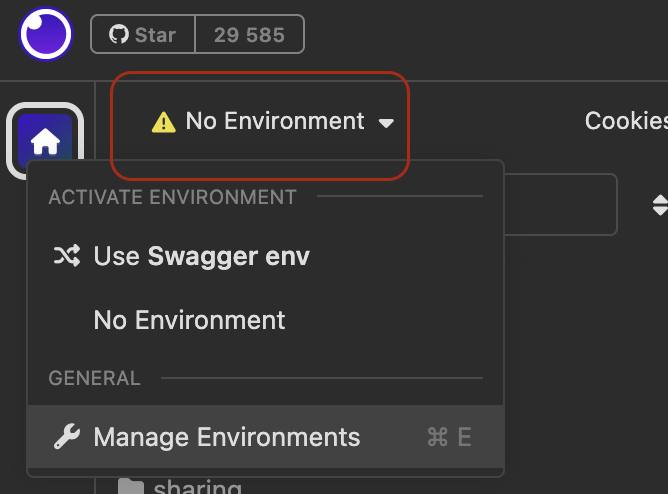Choose No Environment in the dropdown list
The width and height of the screenshot is (668, 494).
[x=189, y=320]
